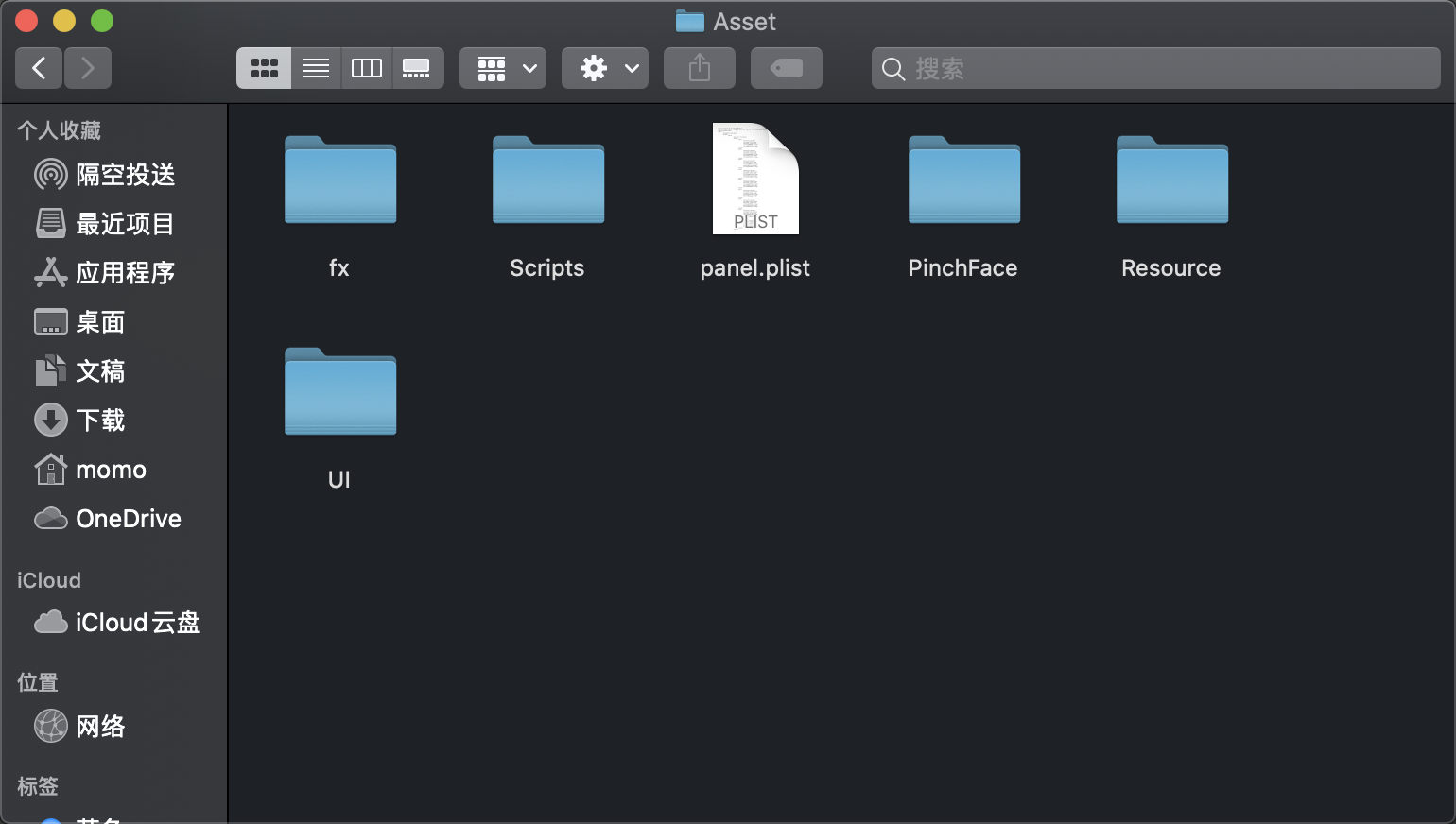Switch to gallery view
Image resolution: width=1456 pixels, height=824 pixels.
(418, 68)
